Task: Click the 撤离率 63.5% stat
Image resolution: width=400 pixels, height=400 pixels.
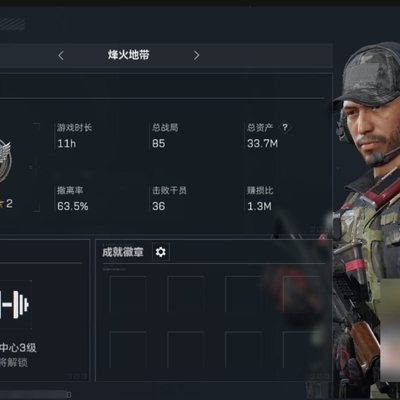Action: (72, 199)
